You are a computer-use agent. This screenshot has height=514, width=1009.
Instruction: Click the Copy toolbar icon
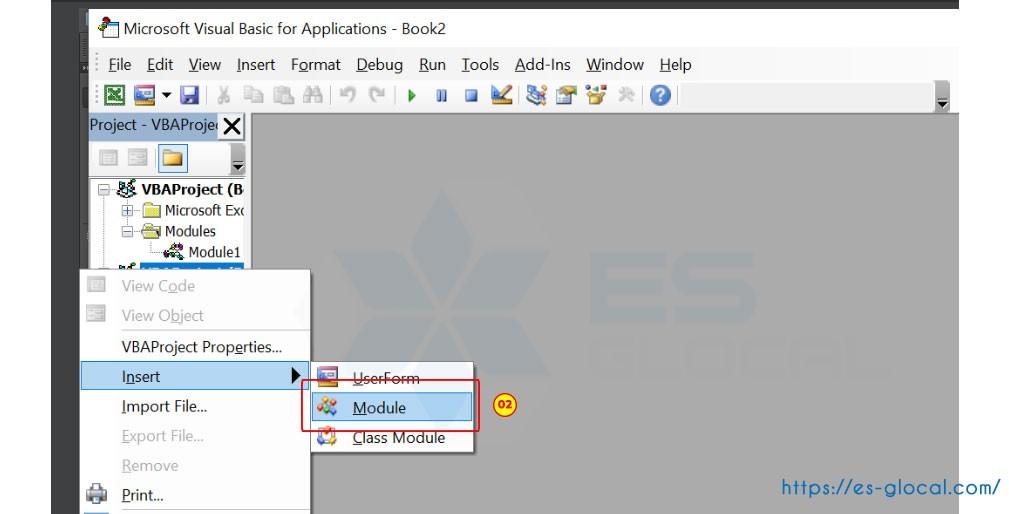pos(254,95)
